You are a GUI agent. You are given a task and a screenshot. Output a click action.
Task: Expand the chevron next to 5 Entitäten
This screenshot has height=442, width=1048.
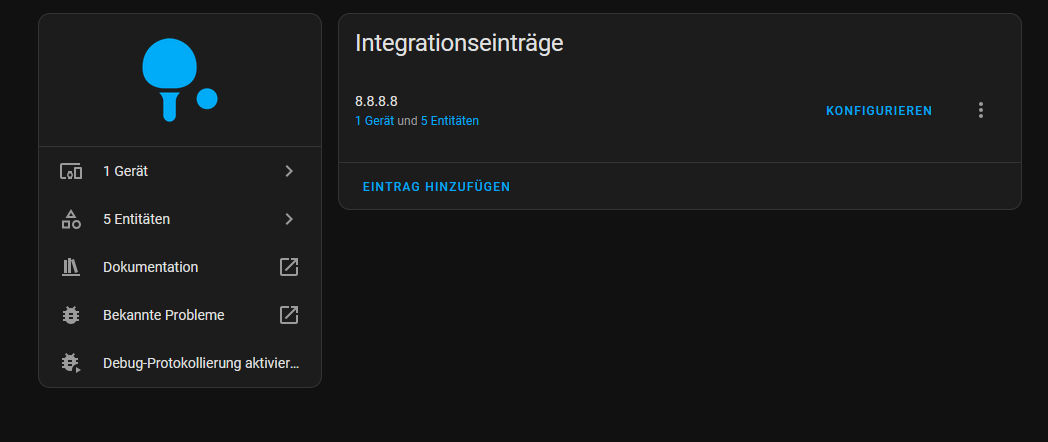coord(289,219)
